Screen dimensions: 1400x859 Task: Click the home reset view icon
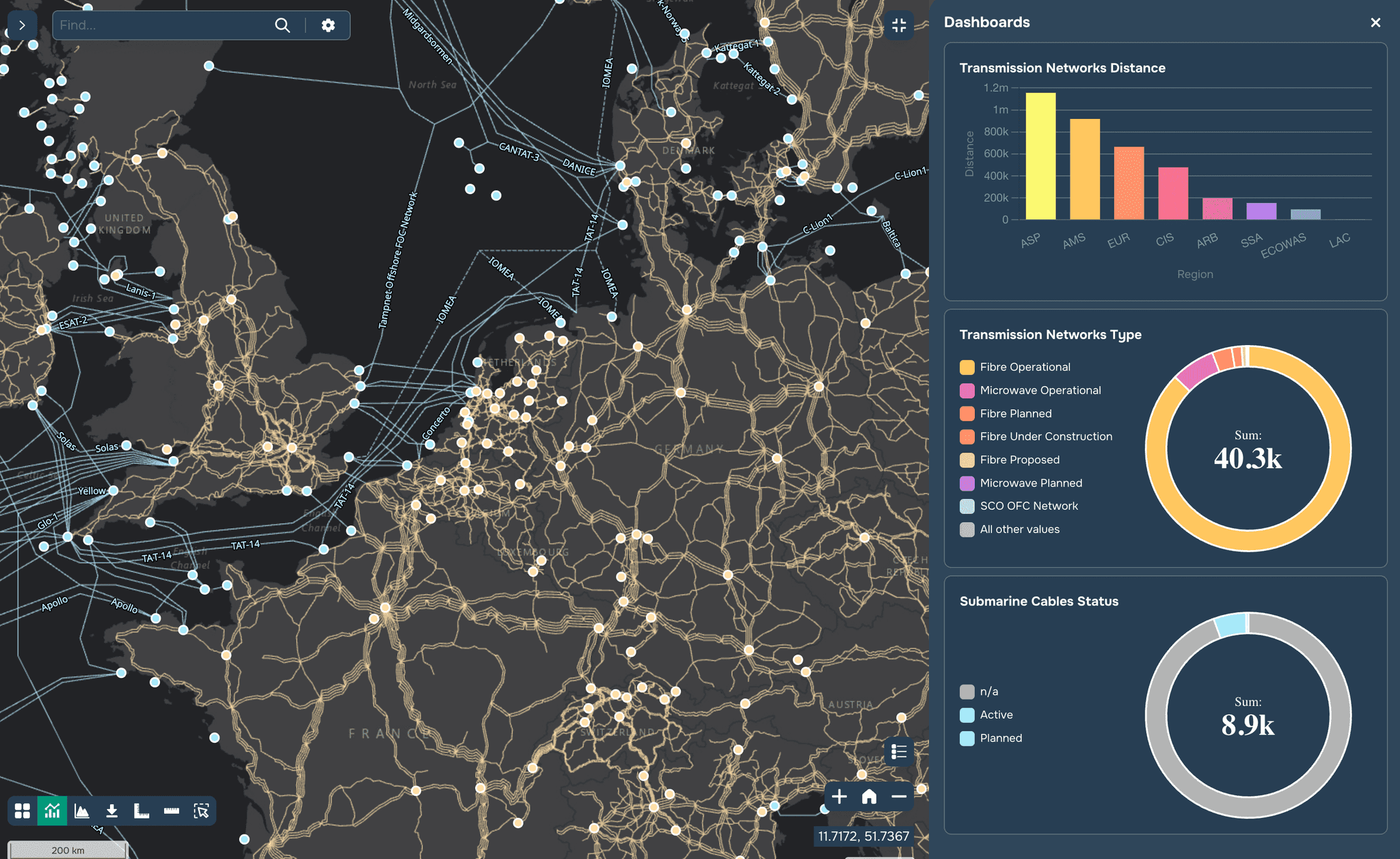[870, 797]
